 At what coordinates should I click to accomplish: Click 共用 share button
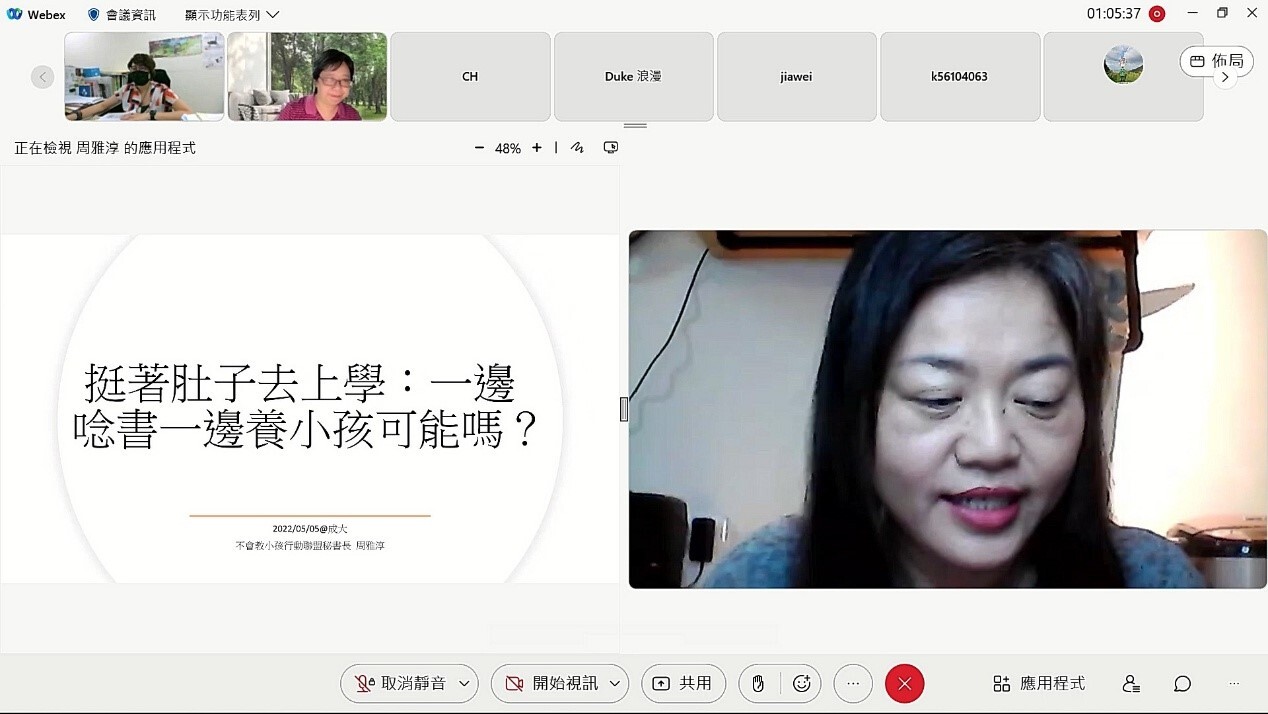(x=683, y=684)
